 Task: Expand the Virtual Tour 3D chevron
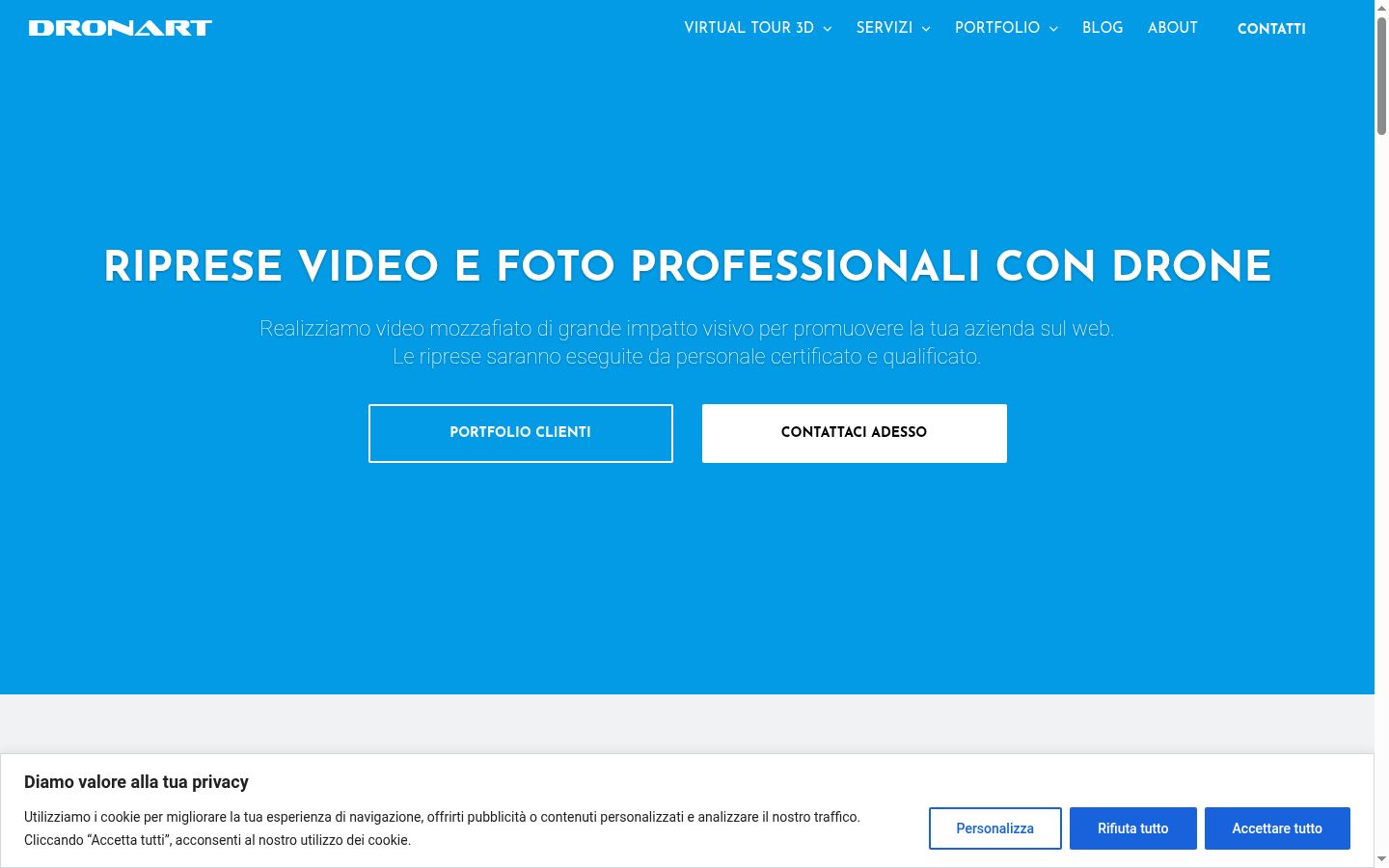[828, 29]
